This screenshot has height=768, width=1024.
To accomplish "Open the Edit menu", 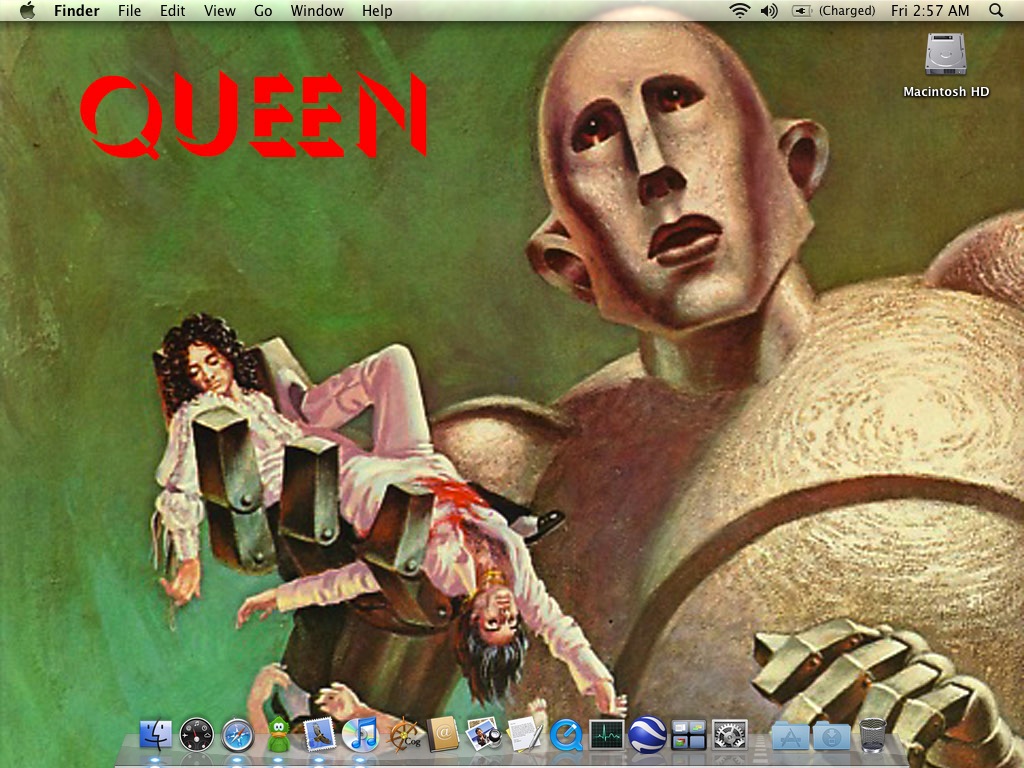I will pos(172,10).
